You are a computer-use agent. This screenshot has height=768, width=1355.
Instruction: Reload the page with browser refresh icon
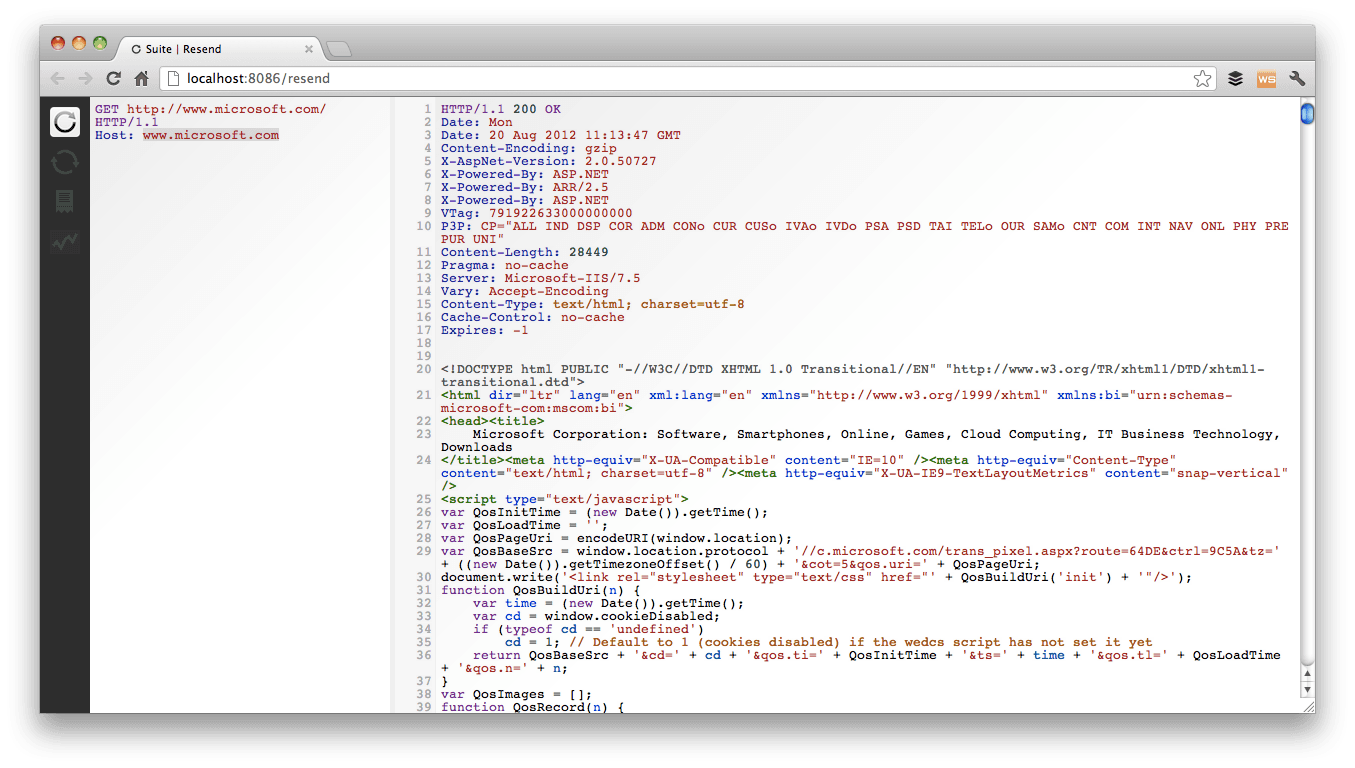pos(114,78)
